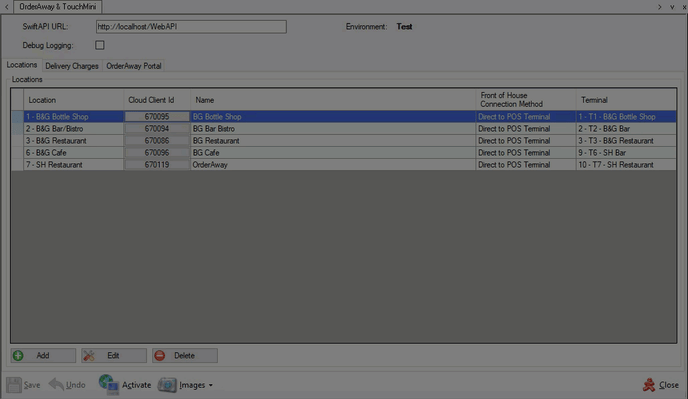Select Cloud Client Id 670119 cell
688x399 pixels.
click(157, 165)
